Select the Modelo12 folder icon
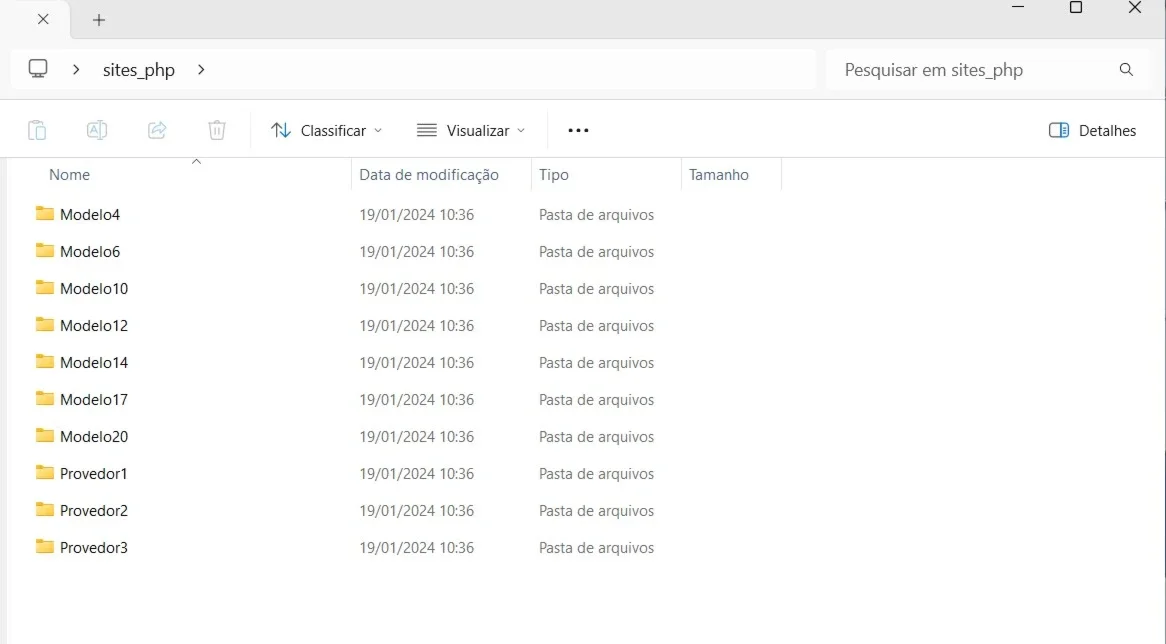This screenshot has height=644, width=1166. tap(45, 325)
